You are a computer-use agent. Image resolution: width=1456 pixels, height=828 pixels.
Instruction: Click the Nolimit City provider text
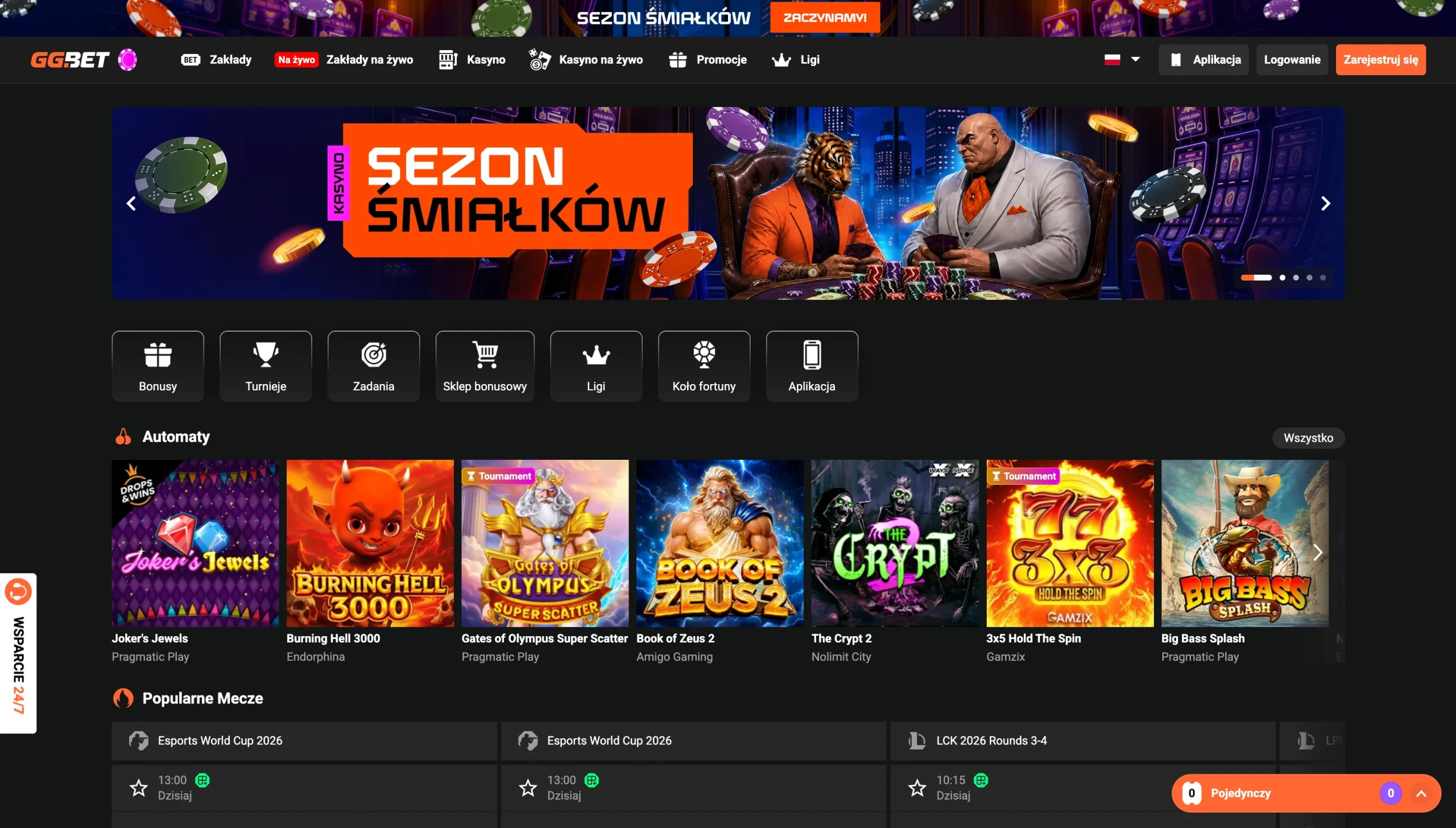pos(841,657)
